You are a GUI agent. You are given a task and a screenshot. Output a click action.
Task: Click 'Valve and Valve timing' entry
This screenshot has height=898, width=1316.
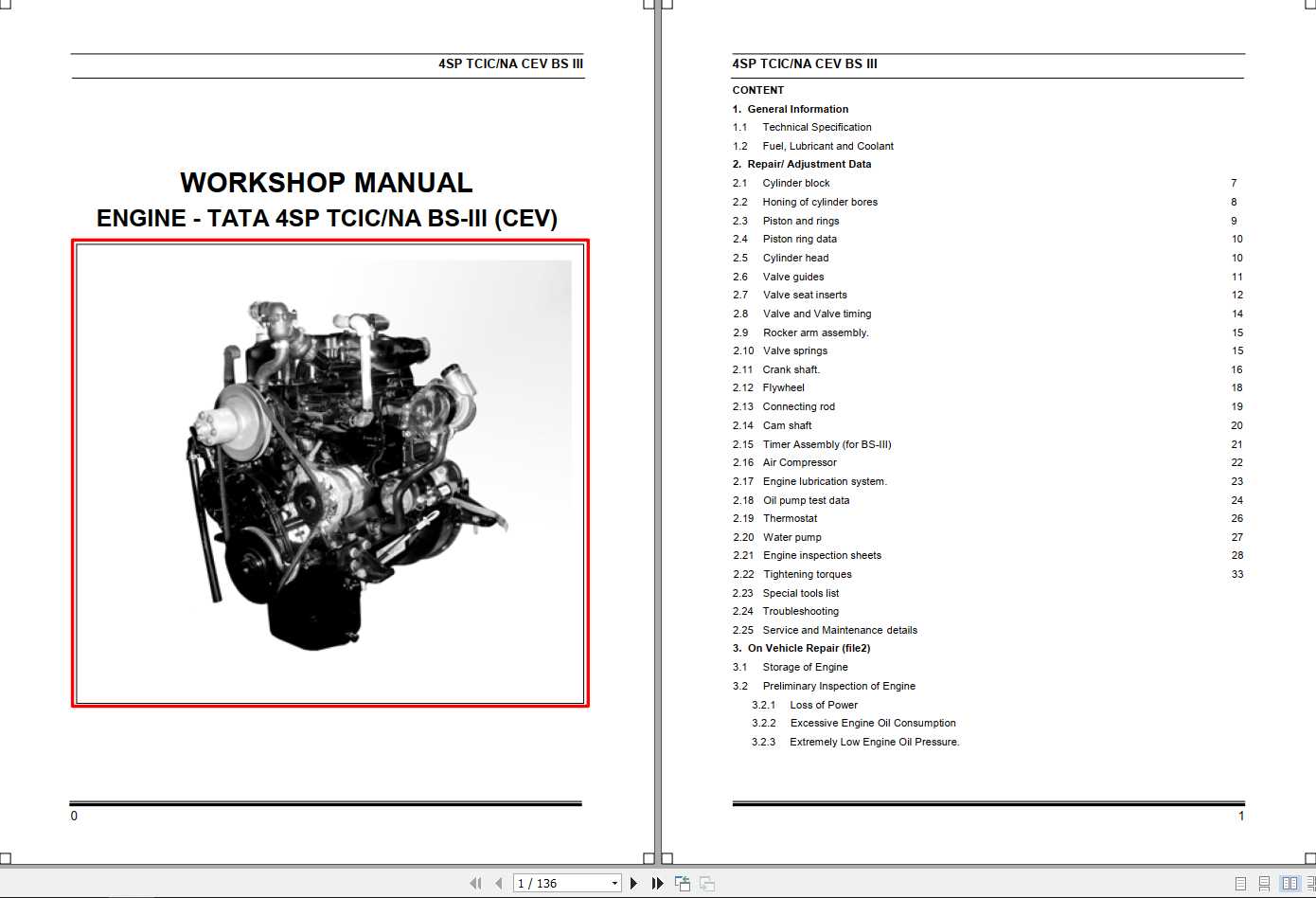click(x=817, y=314)
